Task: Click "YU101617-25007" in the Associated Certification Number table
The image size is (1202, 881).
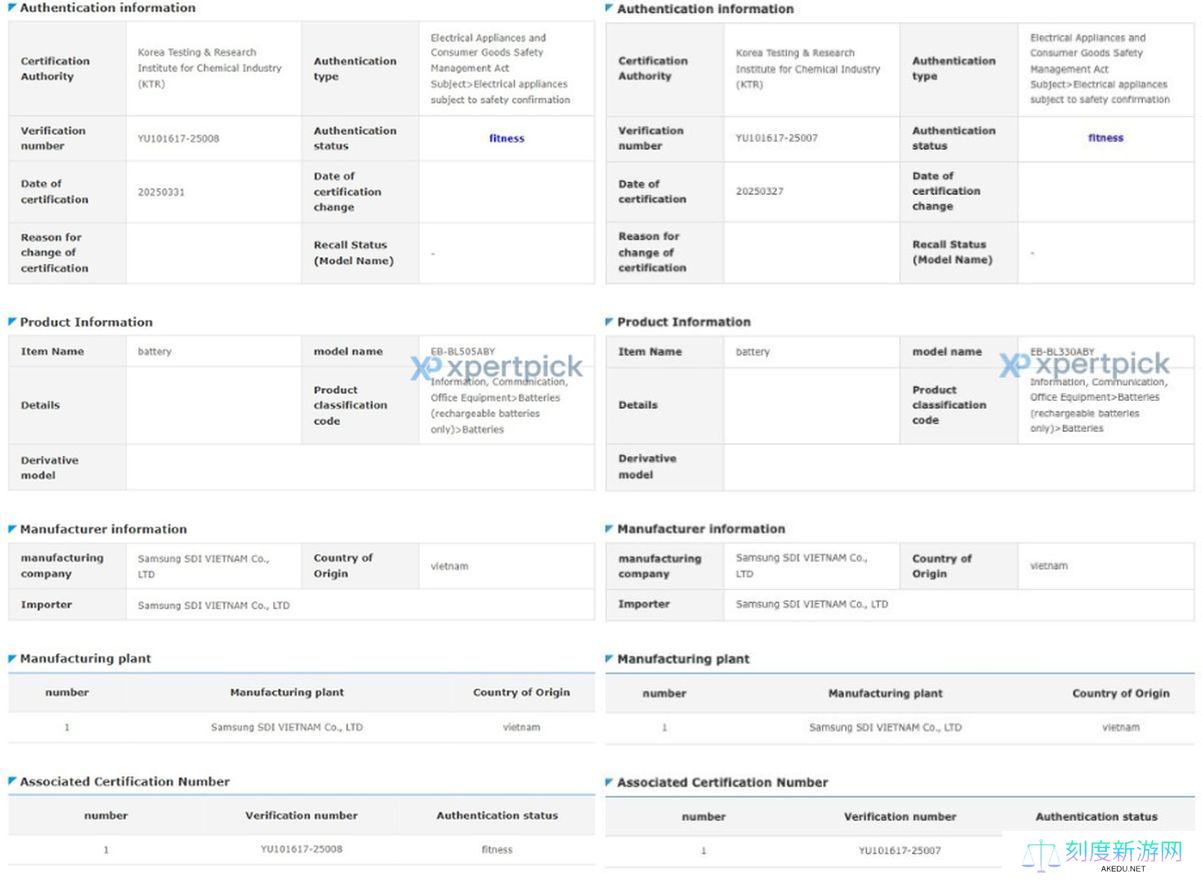Action: pyautogui.click(x=899, y=851)
